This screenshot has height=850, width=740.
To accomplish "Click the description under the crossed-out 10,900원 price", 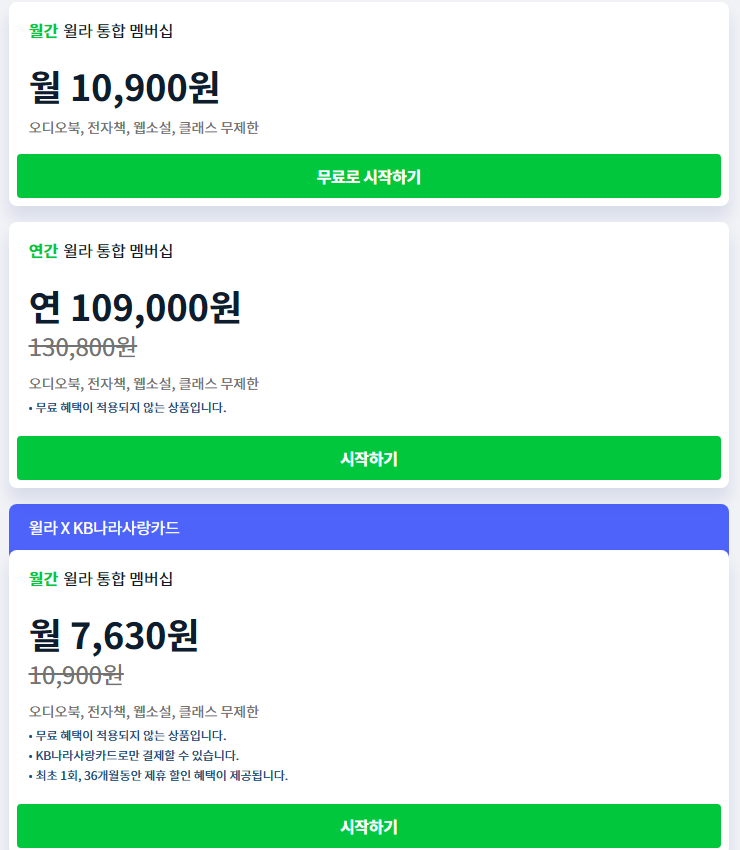I will click(144, 712).
